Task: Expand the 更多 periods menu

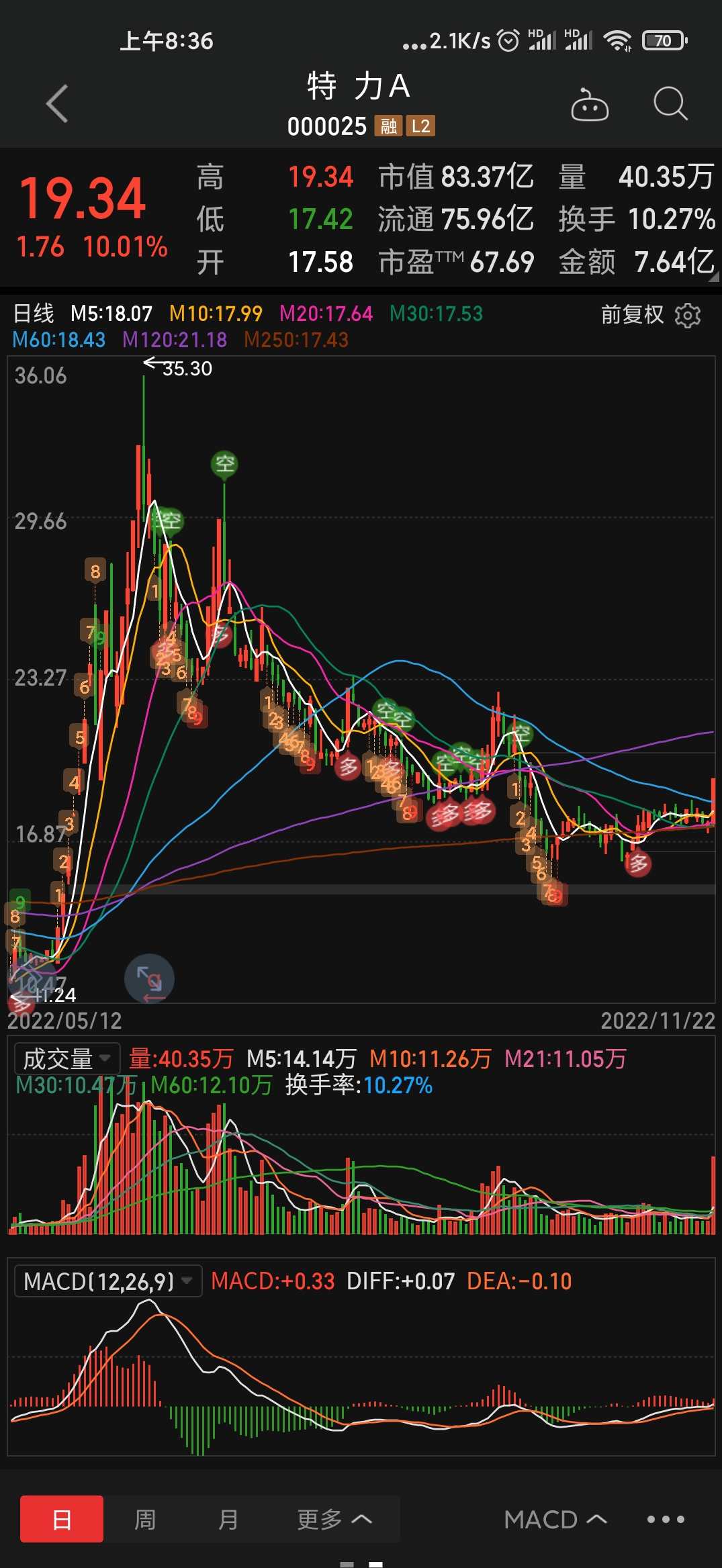Action: tap(334, 1519)
